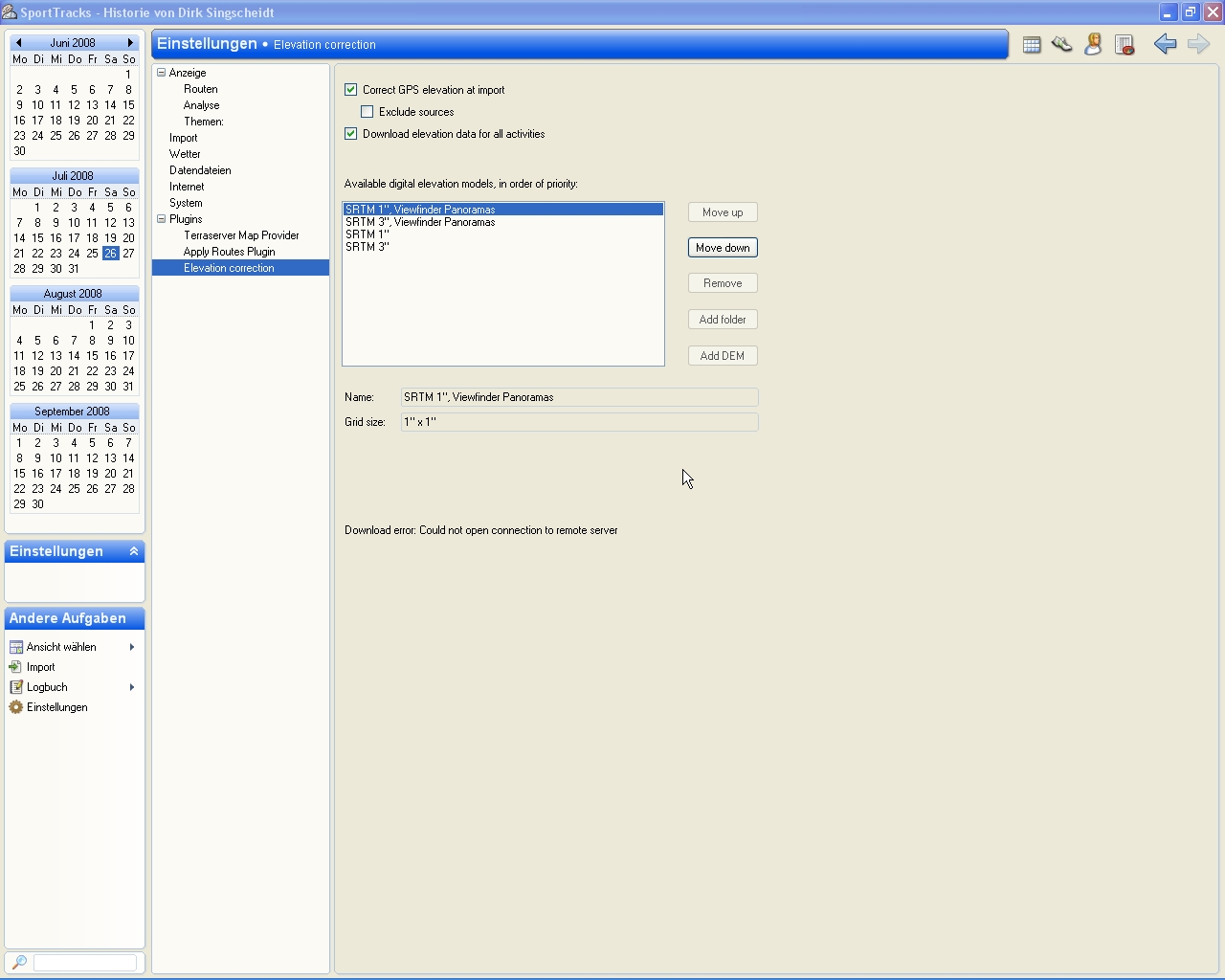Select Terraserver Map Provider in the tree
Image resolution: width=1225 pixels, height=980 pixels.
(x=241, y=235)
